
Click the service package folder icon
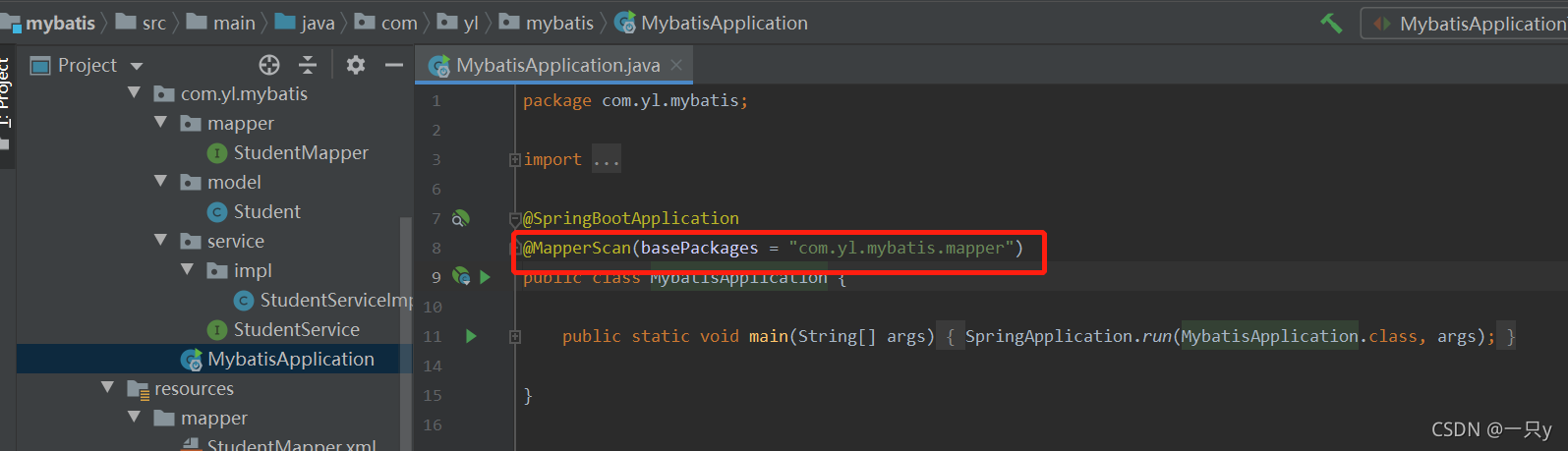pyautogui.click(x=191, y=242)
